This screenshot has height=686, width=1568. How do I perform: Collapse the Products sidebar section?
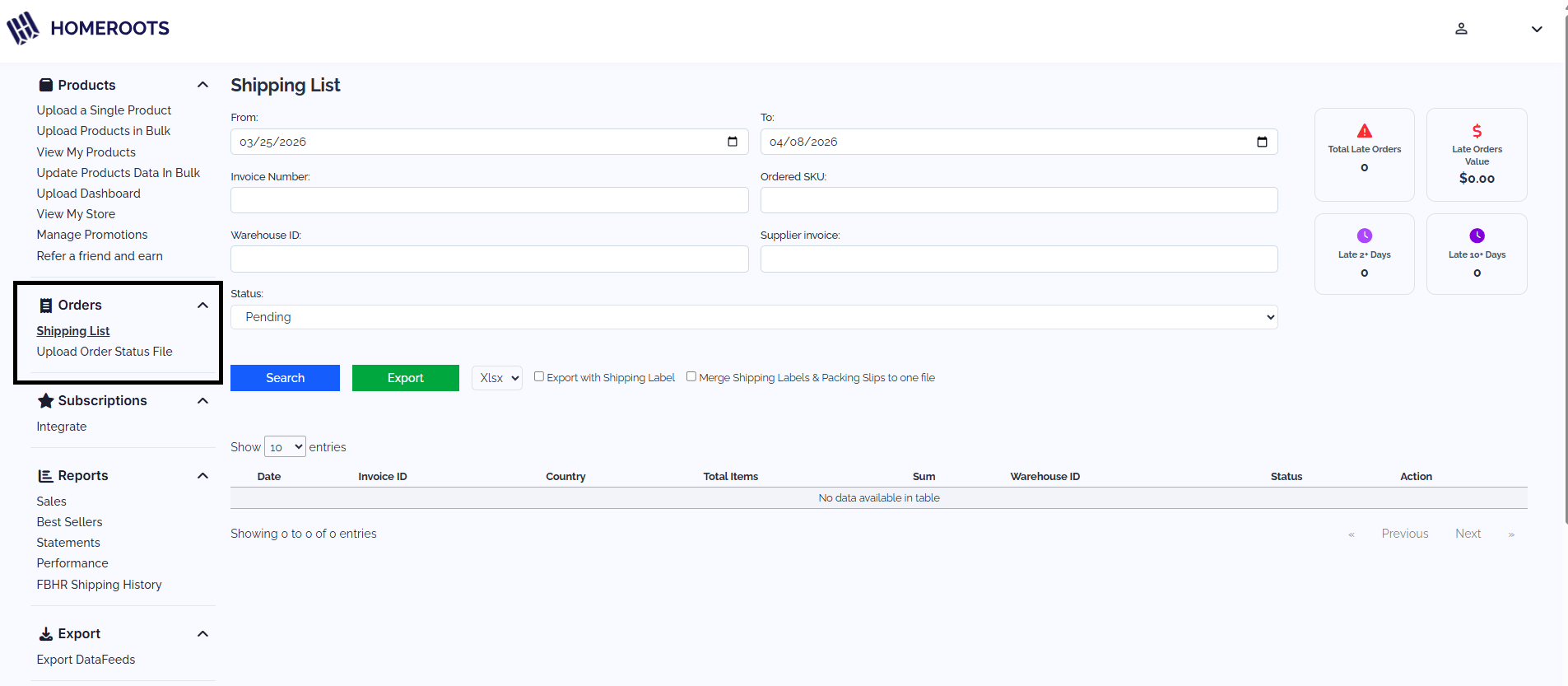pyautogui.click(x=202, y=85)
